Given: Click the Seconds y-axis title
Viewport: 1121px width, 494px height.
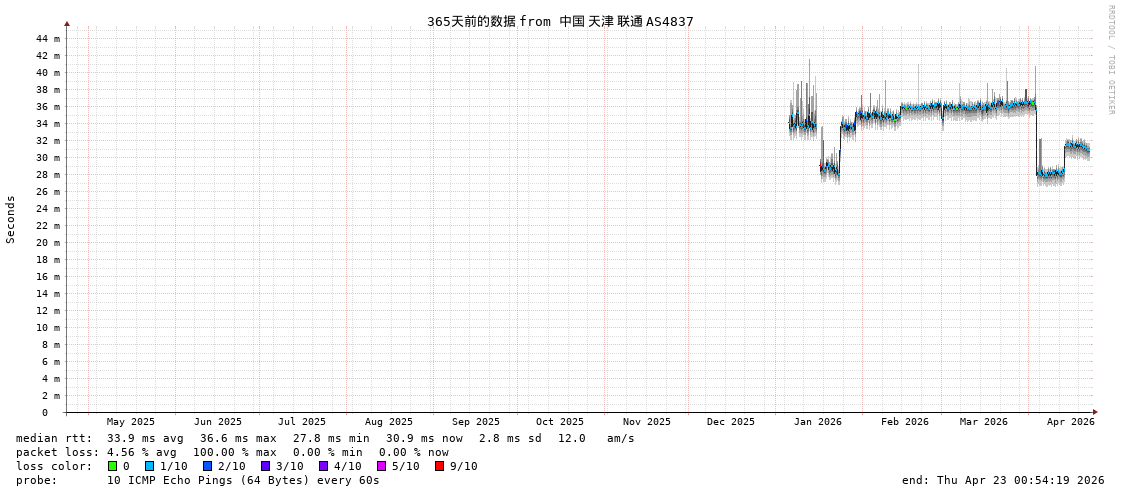Looking at the screenshot, I should click(x=11, y=219).
